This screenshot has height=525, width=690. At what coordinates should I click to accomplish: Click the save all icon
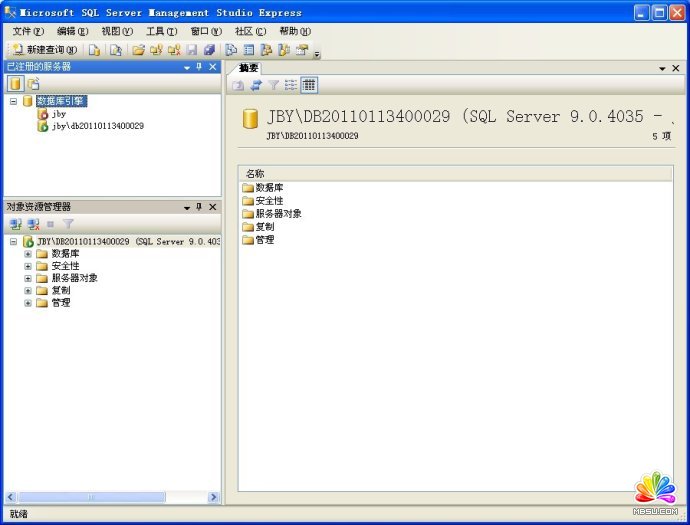[x=209, y=50]
